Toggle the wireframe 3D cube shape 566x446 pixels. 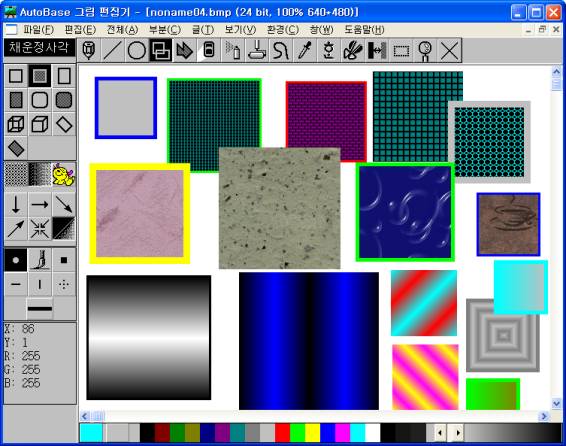[16, 124]
